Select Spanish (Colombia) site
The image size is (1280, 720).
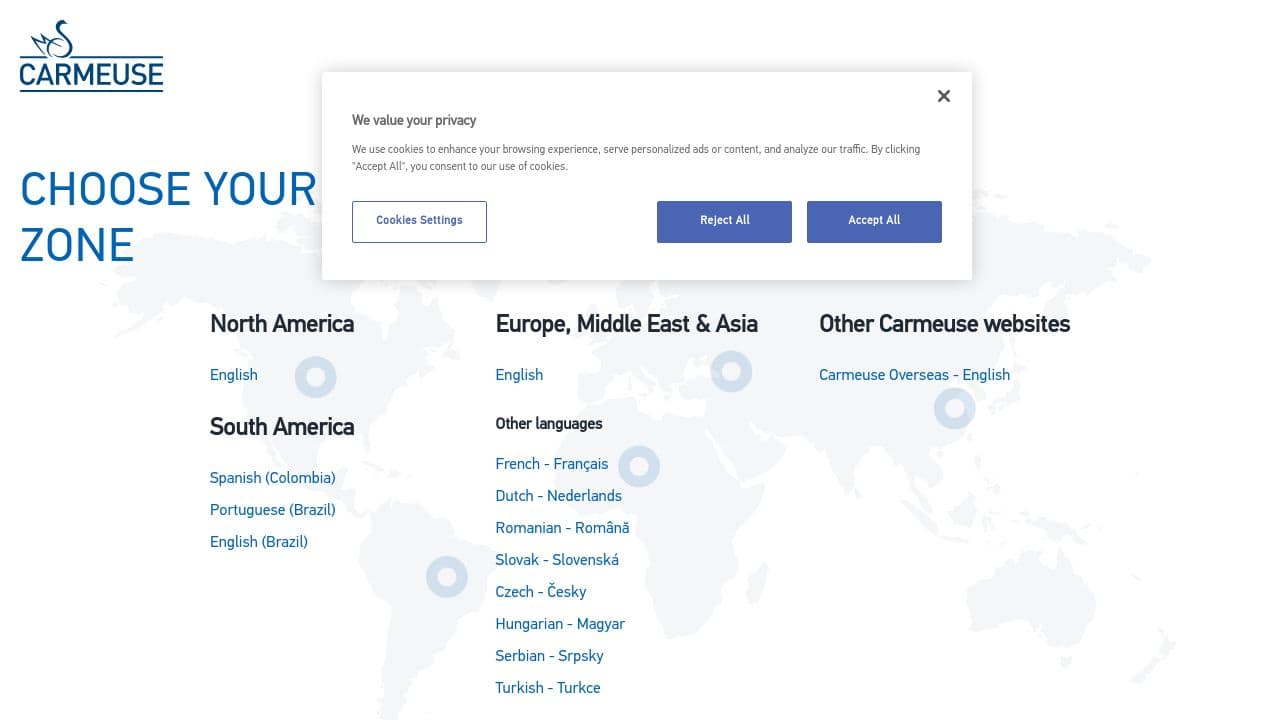[273, 478]
